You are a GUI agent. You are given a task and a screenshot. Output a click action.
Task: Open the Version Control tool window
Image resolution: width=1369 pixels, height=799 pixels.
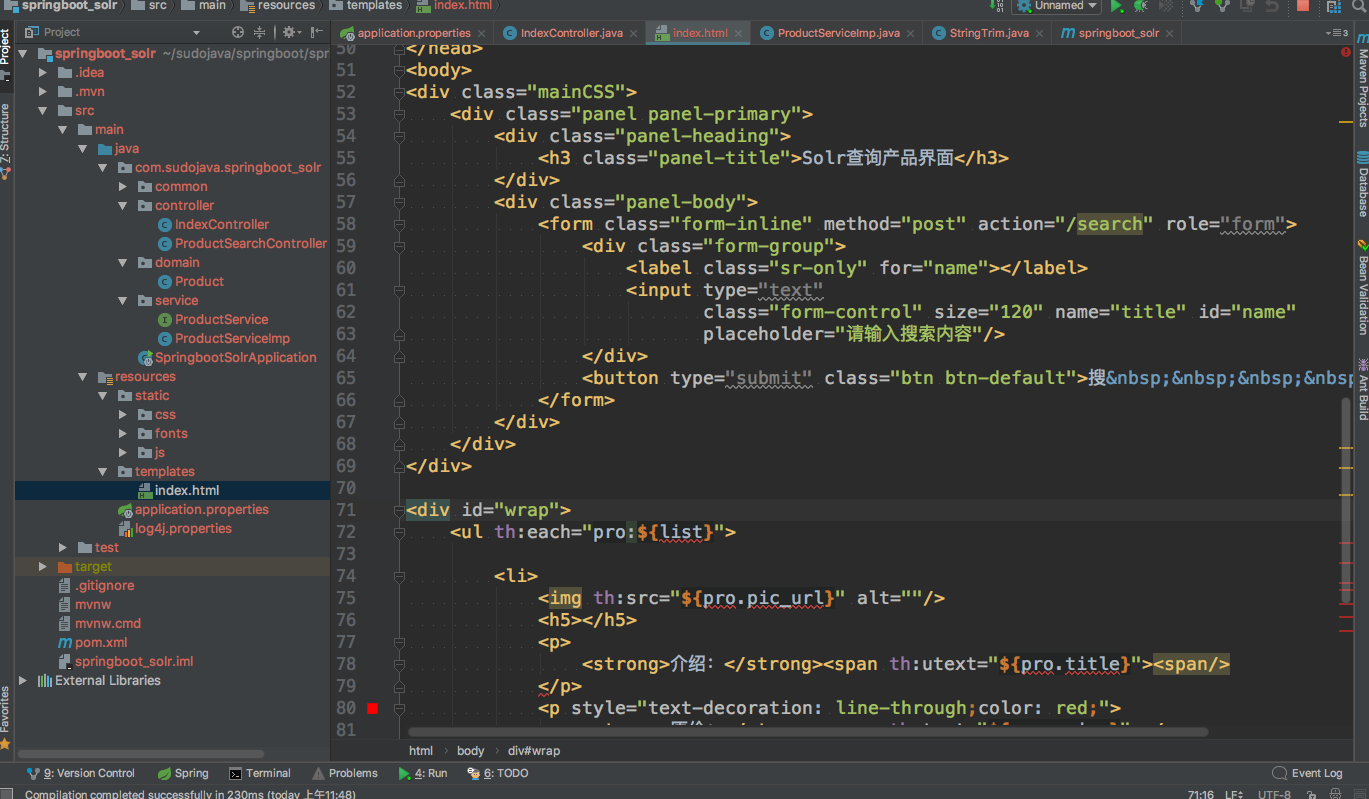coord(81,773)
